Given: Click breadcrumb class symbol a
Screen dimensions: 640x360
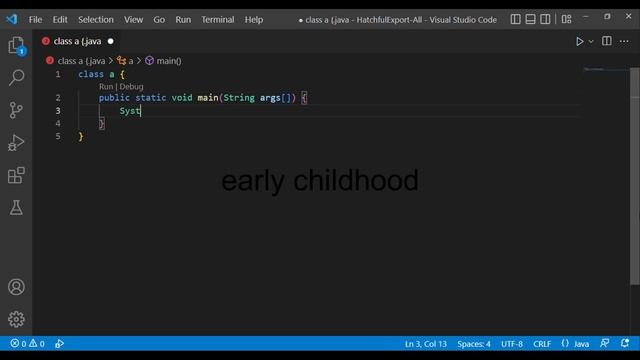Looking at the screenshot, I should pos(131,61).
